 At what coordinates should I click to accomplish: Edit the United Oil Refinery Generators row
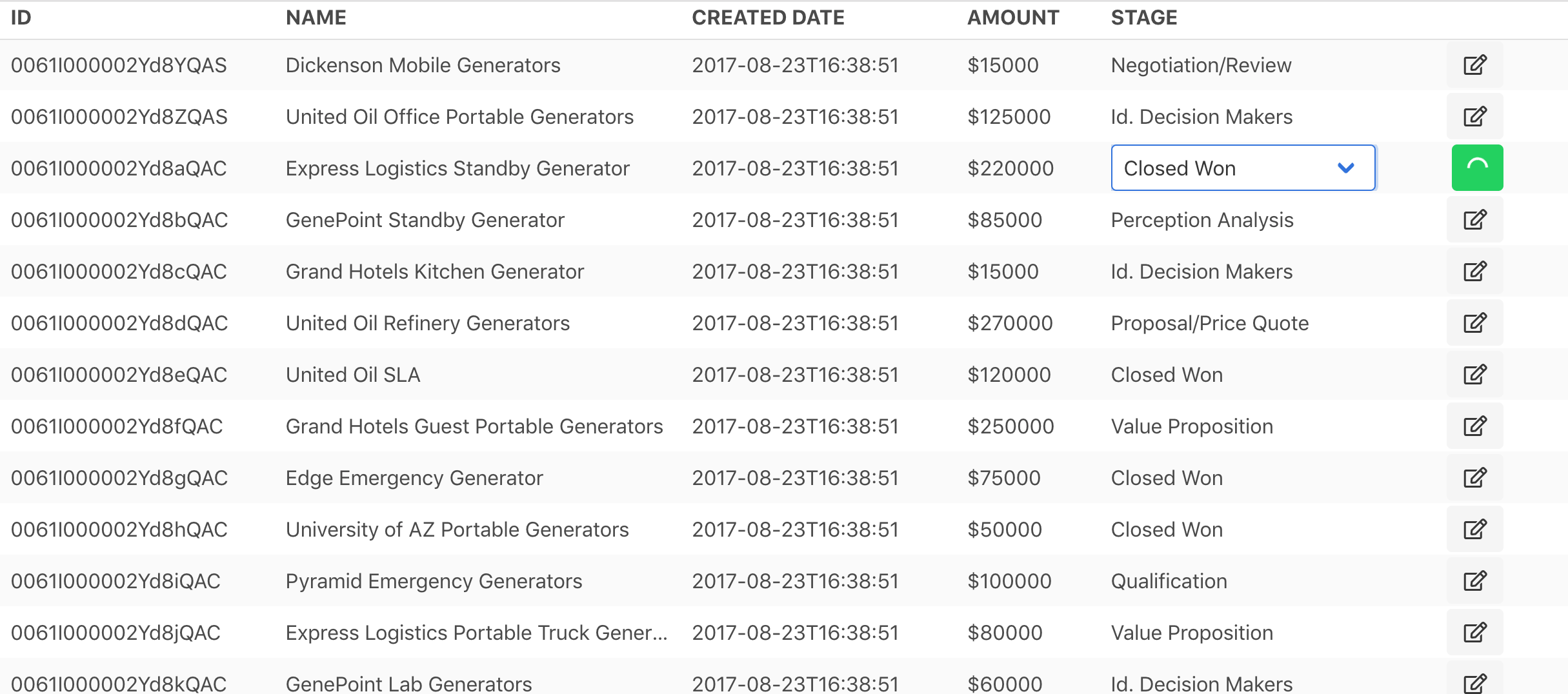click(x=1474, y=323)
